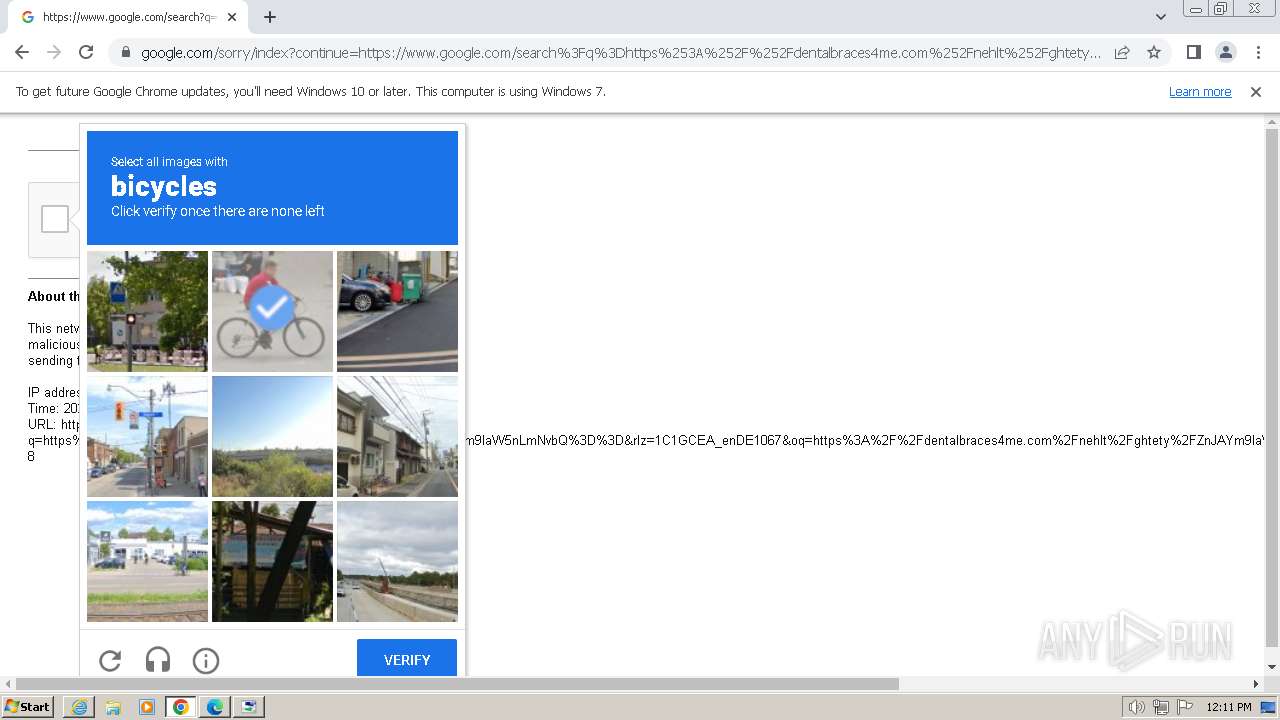Switch to the audio challenge
This screenshot has height=720, width=1280.
(x=158, y=660)
